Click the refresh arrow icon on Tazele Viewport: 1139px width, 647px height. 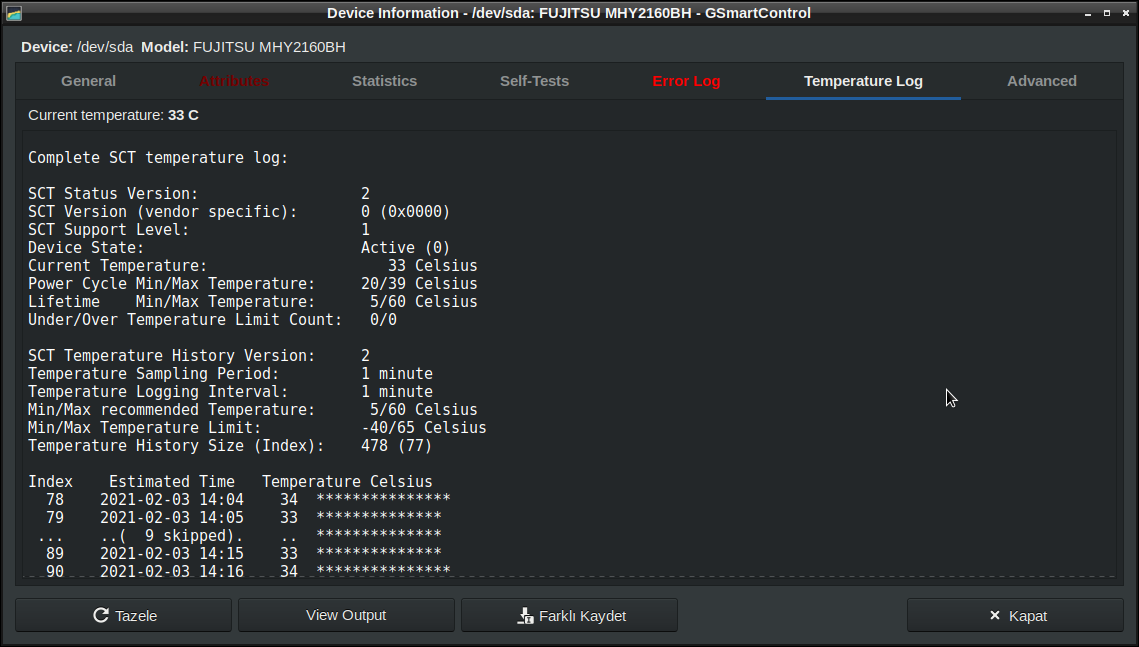pyautogui.click(x=101, y=616)
